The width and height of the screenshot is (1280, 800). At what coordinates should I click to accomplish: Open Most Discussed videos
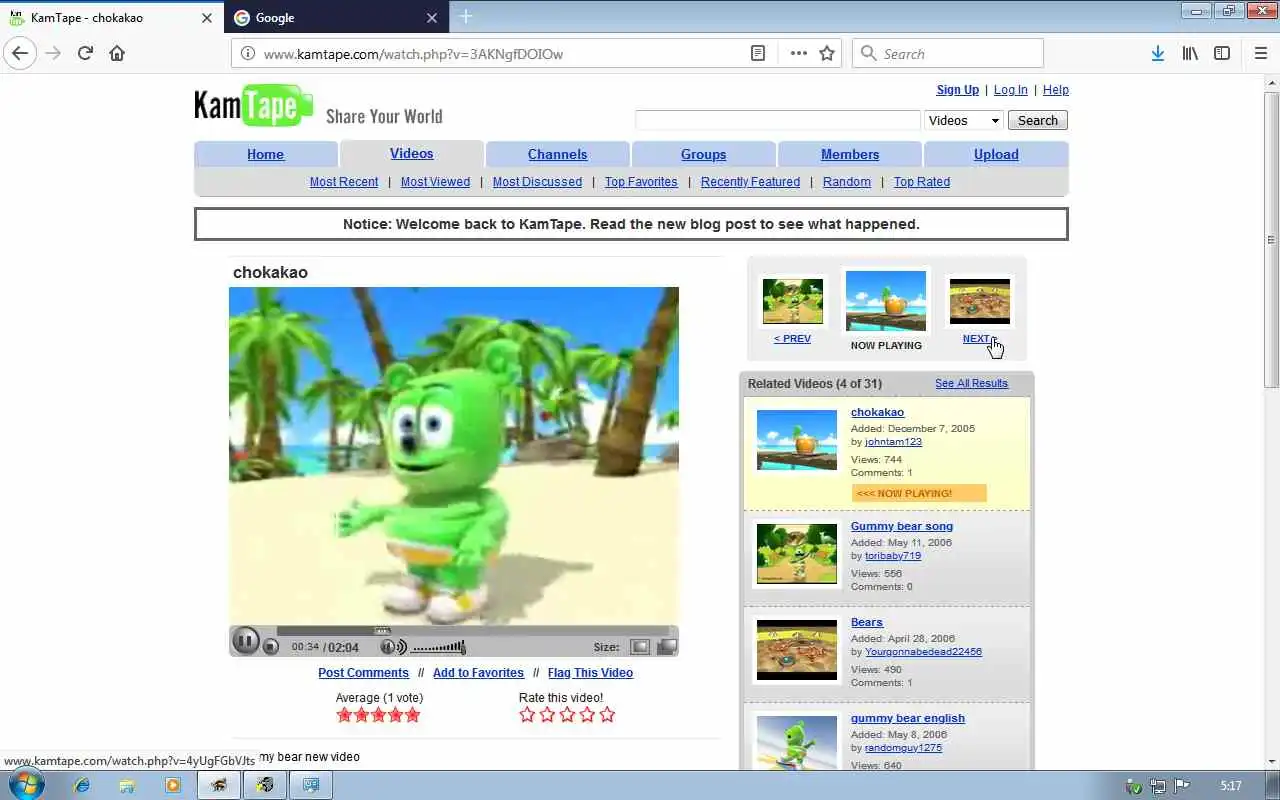tap(537, 182)
